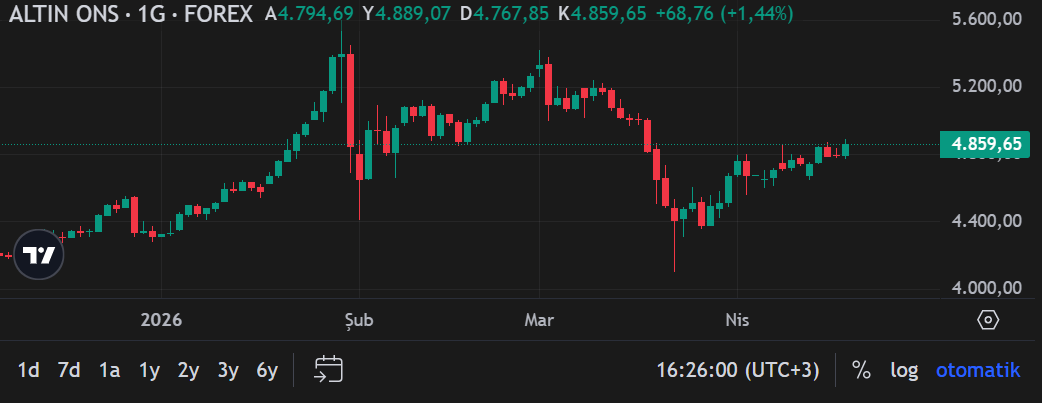Image resolution: width=1042 pixels, height=403 pixels.
Task: Show the 3y time range
Action: [x=228, y=370]
